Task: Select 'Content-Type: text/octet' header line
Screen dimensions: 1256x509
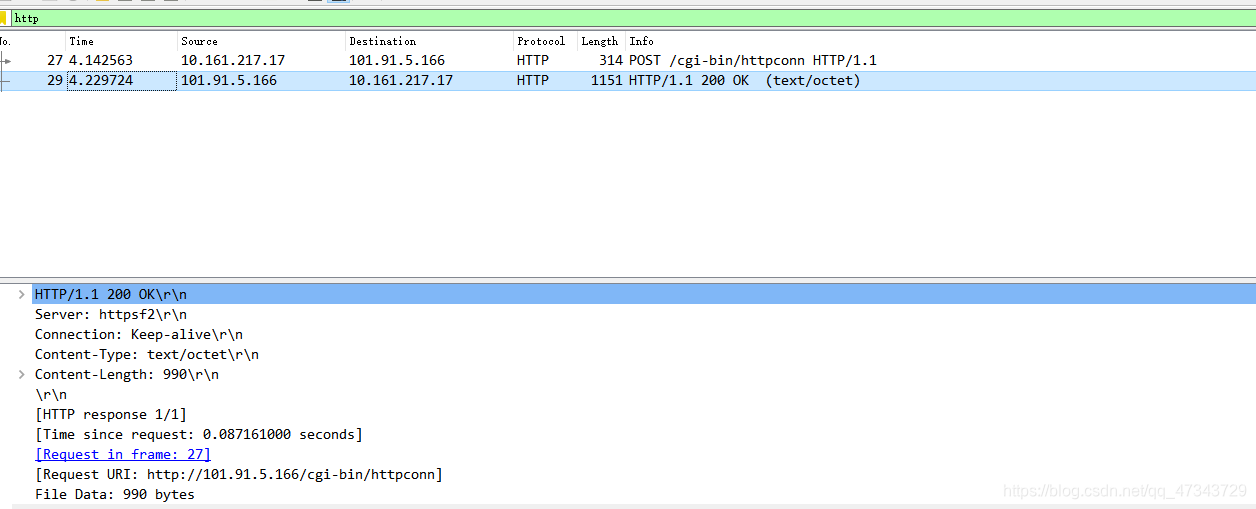Action: 146,354
